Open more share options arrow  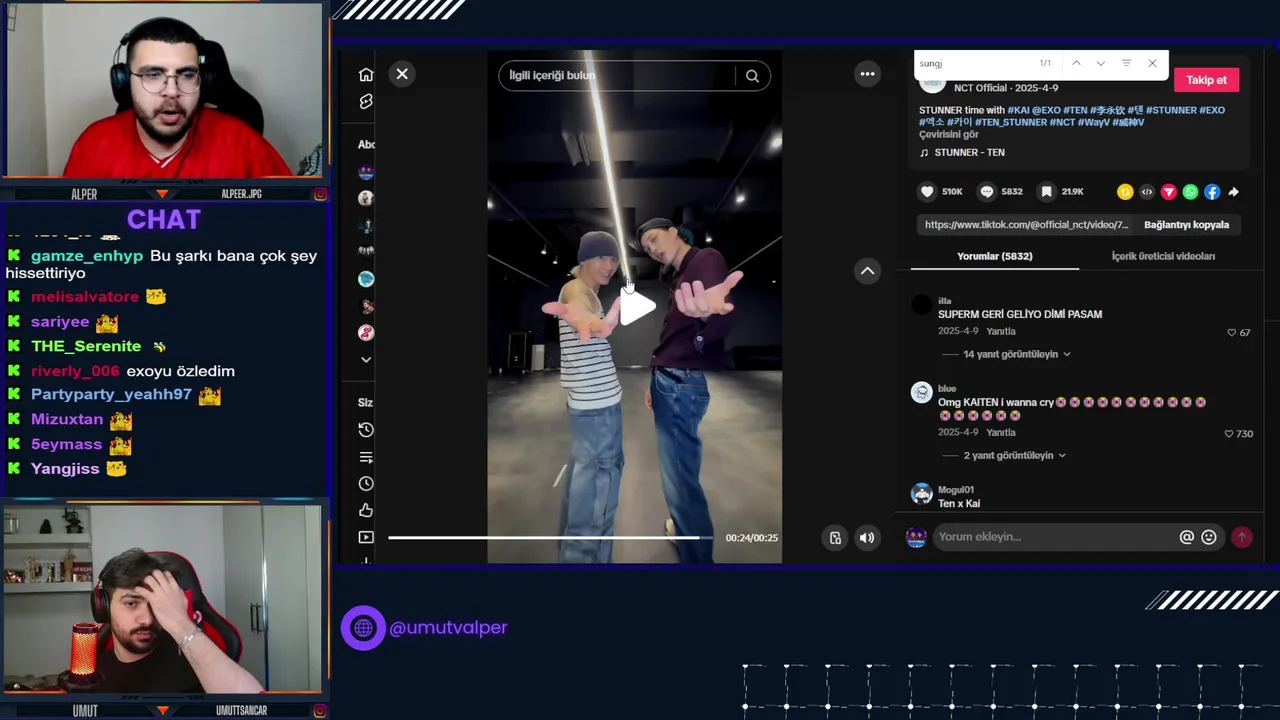coord(1233,192)
